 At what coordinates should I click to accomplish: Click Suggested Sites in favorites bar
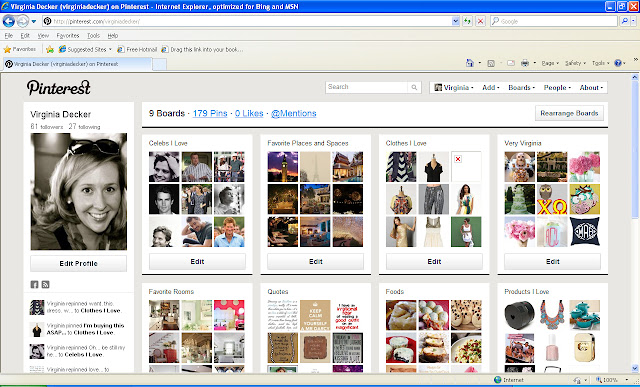click(85, 49)
